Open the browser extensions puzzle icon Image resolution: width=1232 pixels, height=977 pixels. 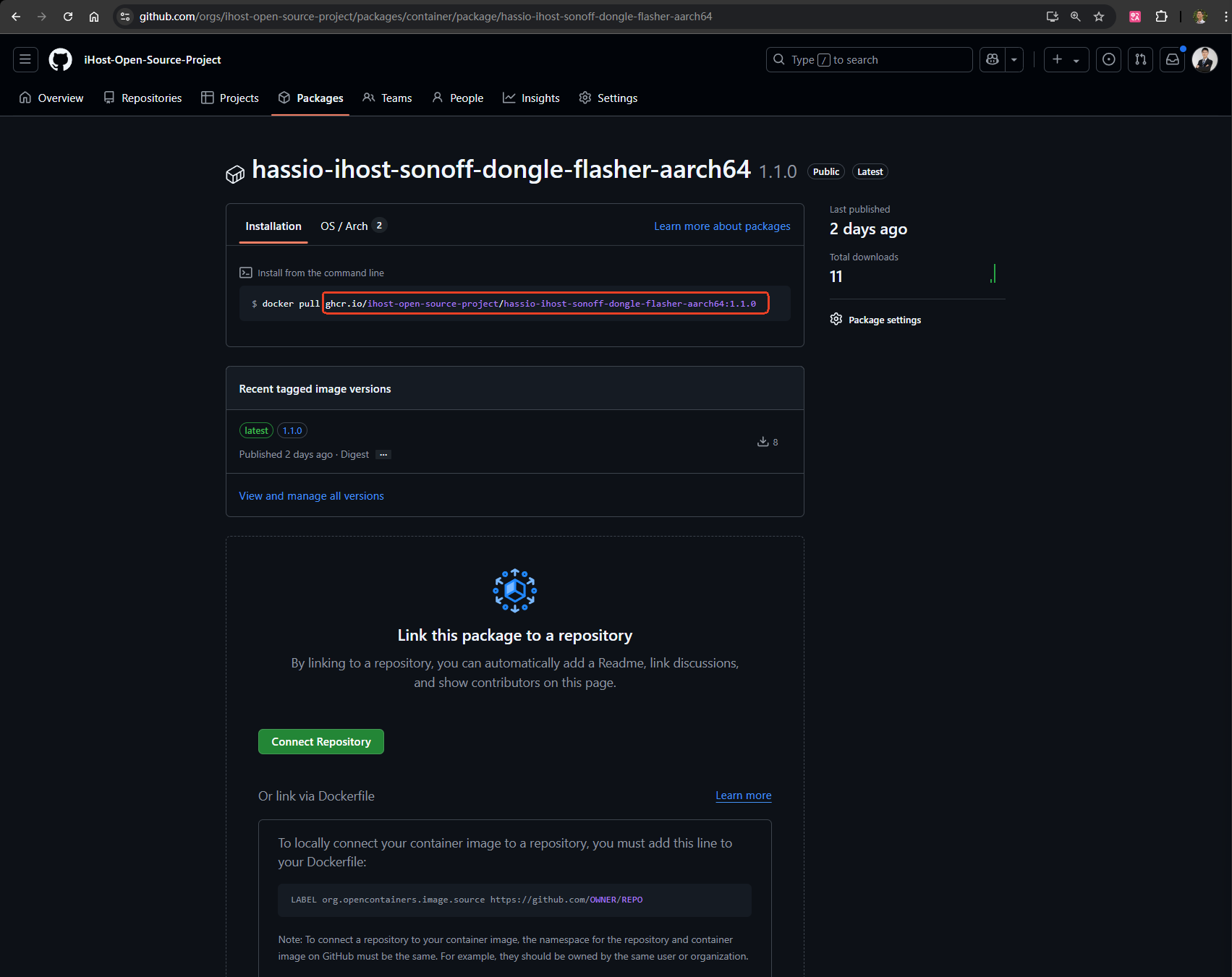coord(1162,17)
